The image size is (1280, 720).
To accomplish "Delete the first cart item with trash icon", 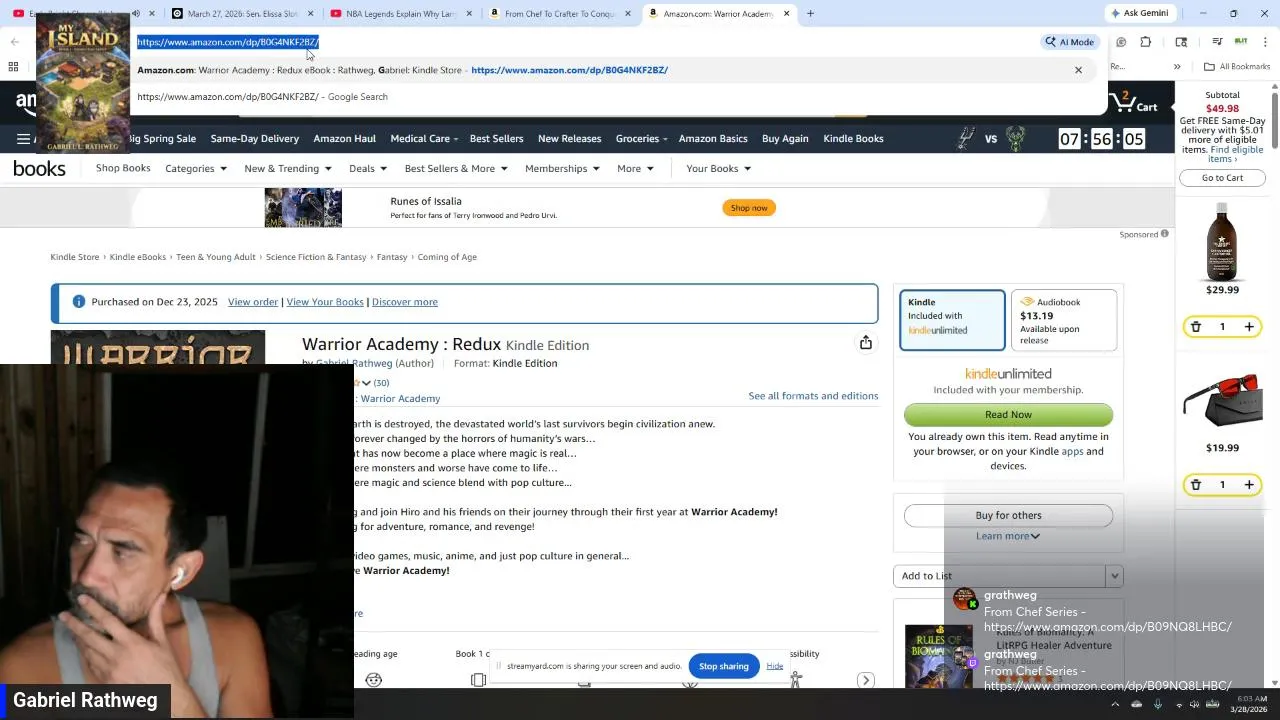I will point(1195,327).
